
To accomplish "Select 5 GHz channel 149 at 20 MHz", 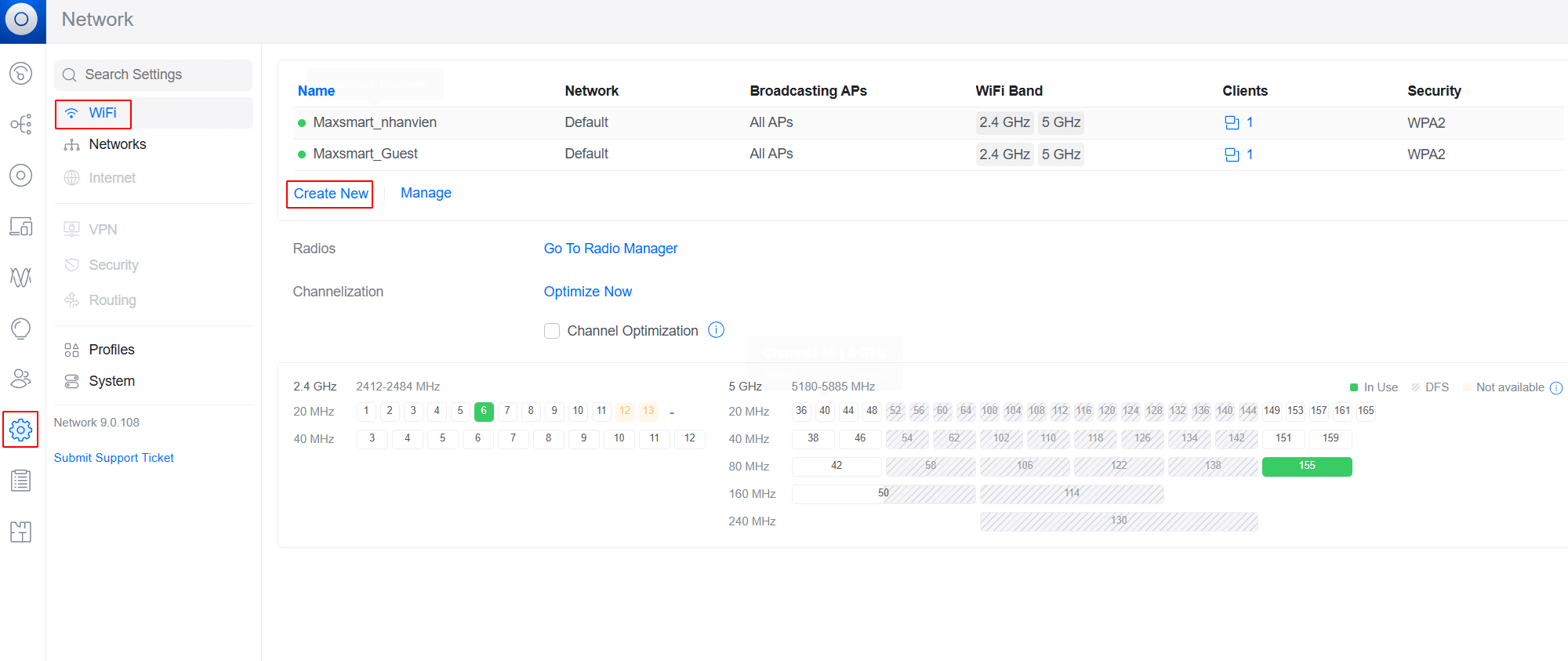I will [1272, 412].
